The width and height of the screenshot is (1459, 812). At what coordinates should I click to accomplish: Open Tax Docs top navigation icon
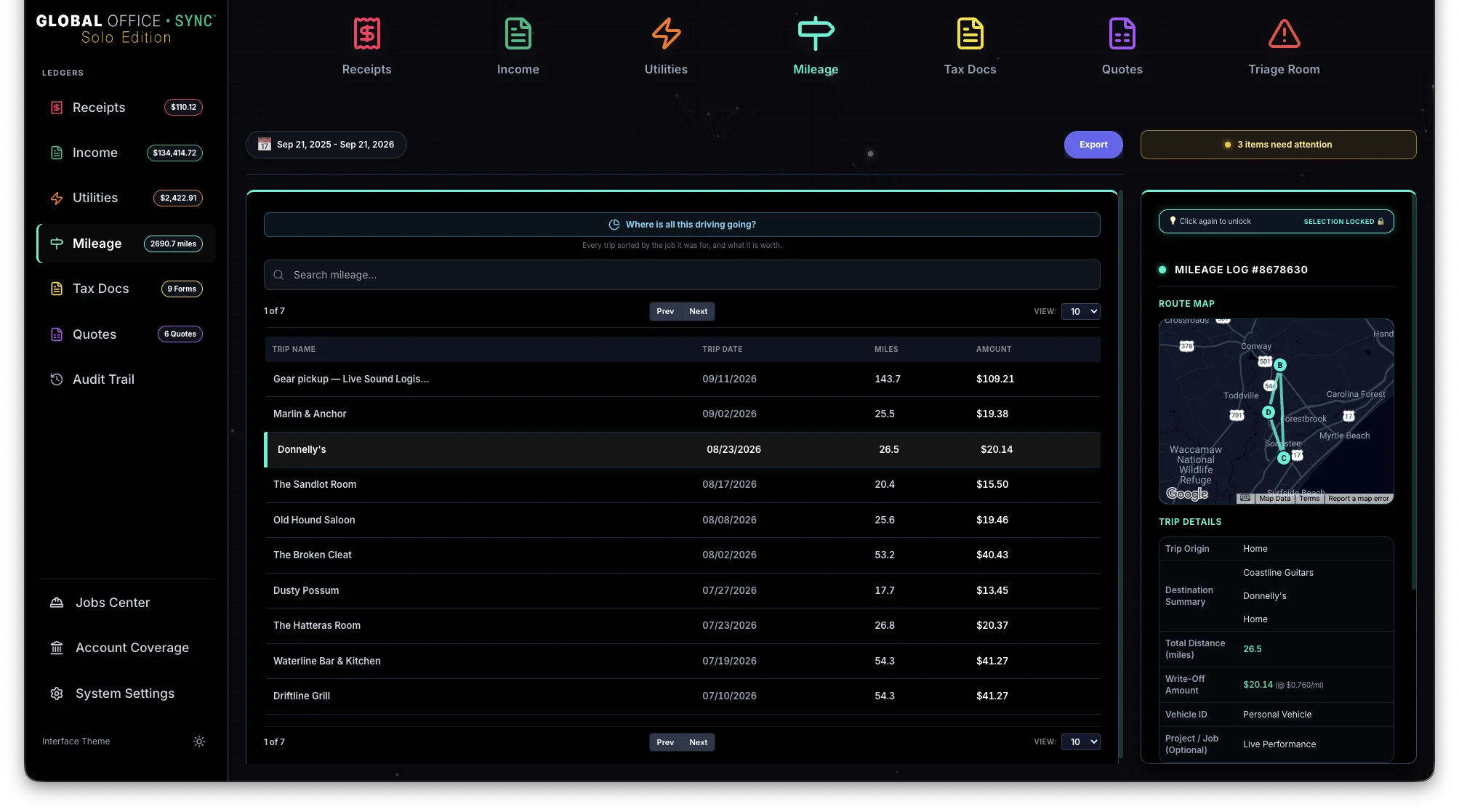point(970,33)
